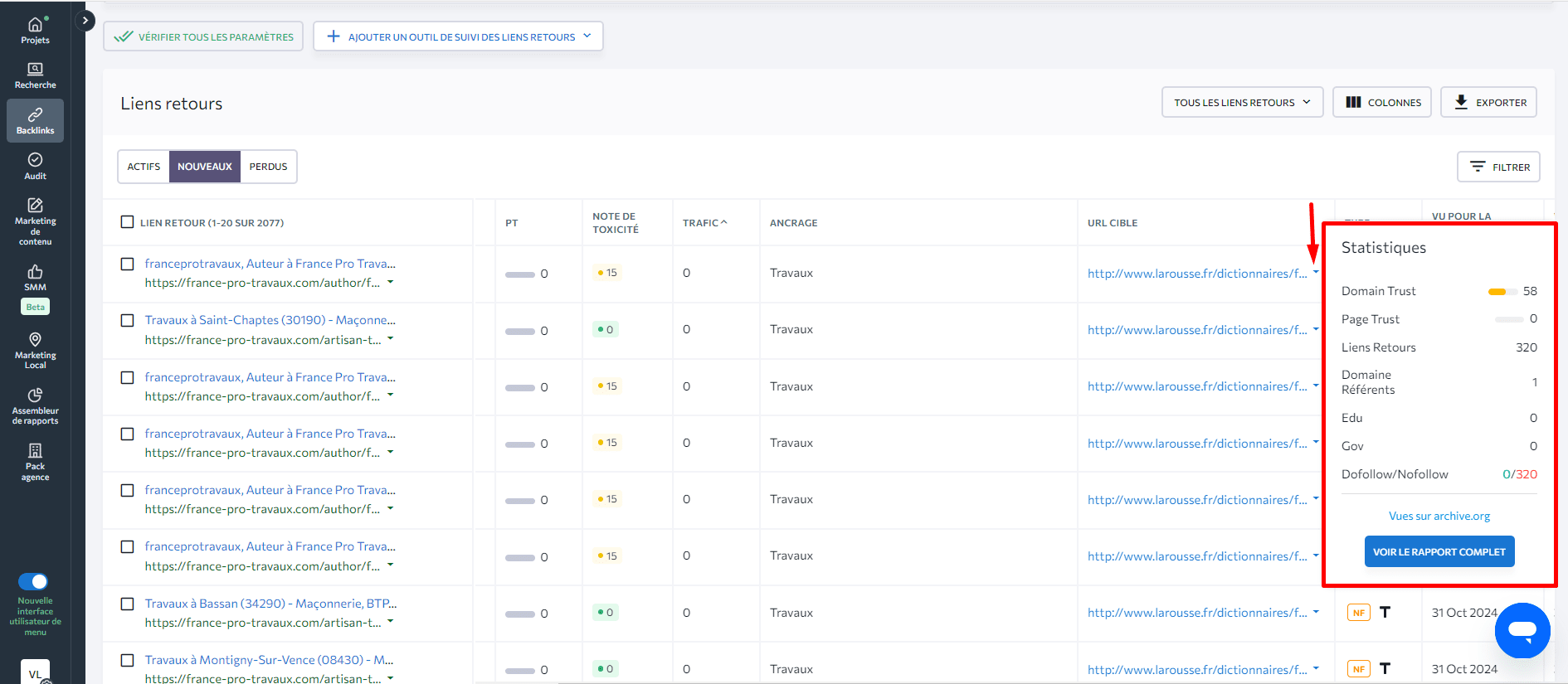Open the Projets home icon
Image resolution: width=1568 pixels, height=684 pixels.
pos(35,31)
